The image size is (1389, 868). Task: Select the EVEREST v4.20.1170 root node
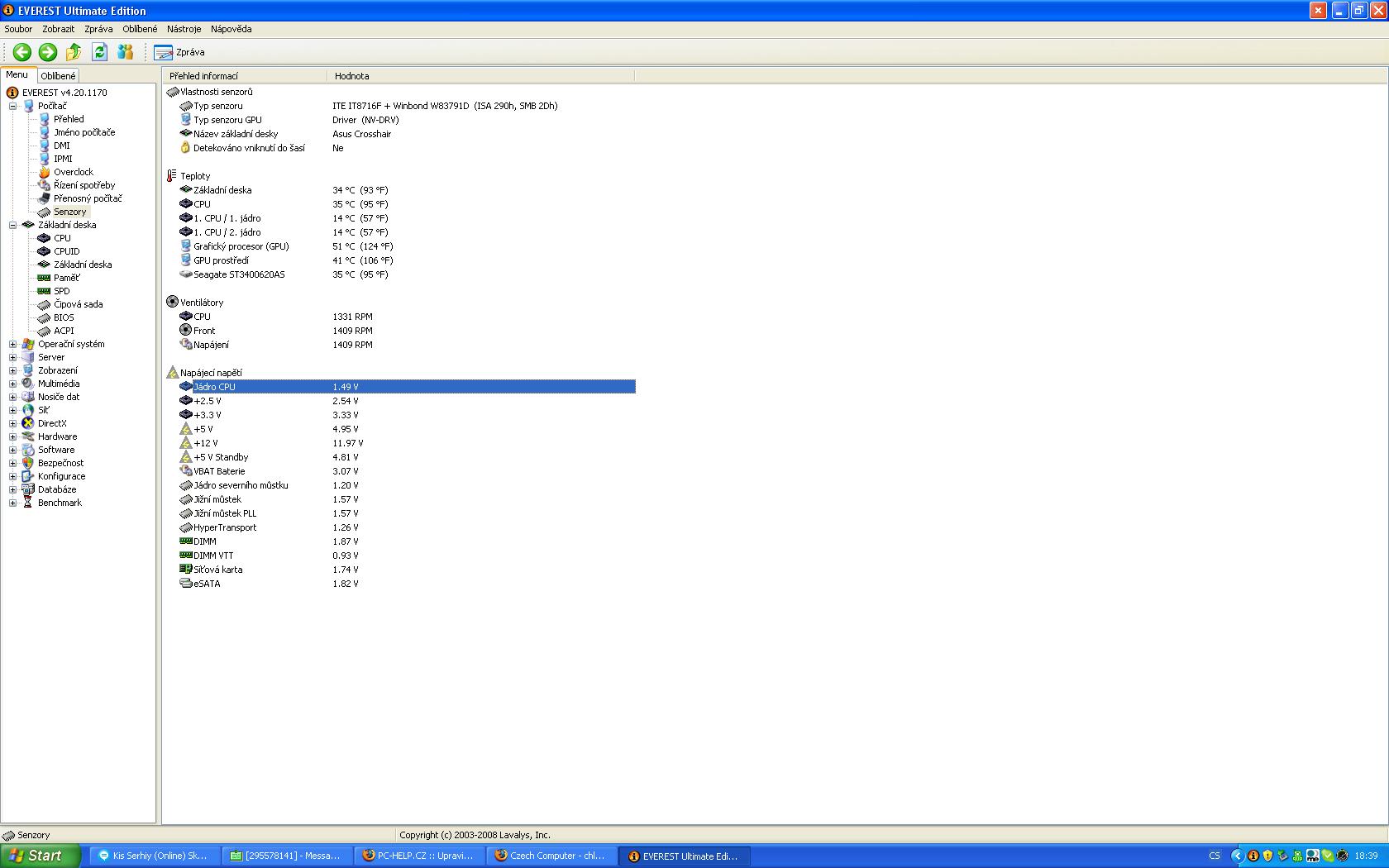pos(64,93)
